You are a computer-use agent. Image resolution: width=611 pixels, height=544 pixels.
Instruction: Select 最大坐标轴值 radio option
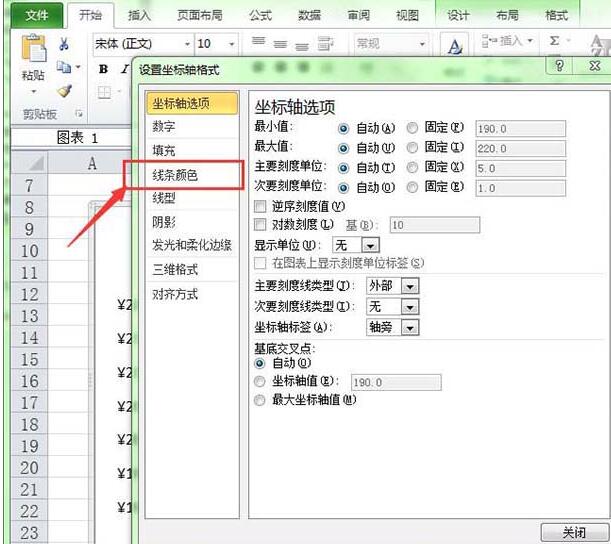[260, 400]
